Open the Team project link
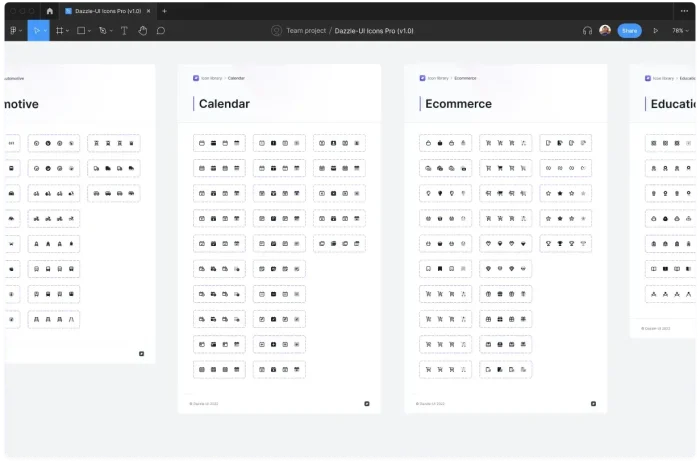 [306, 31]
